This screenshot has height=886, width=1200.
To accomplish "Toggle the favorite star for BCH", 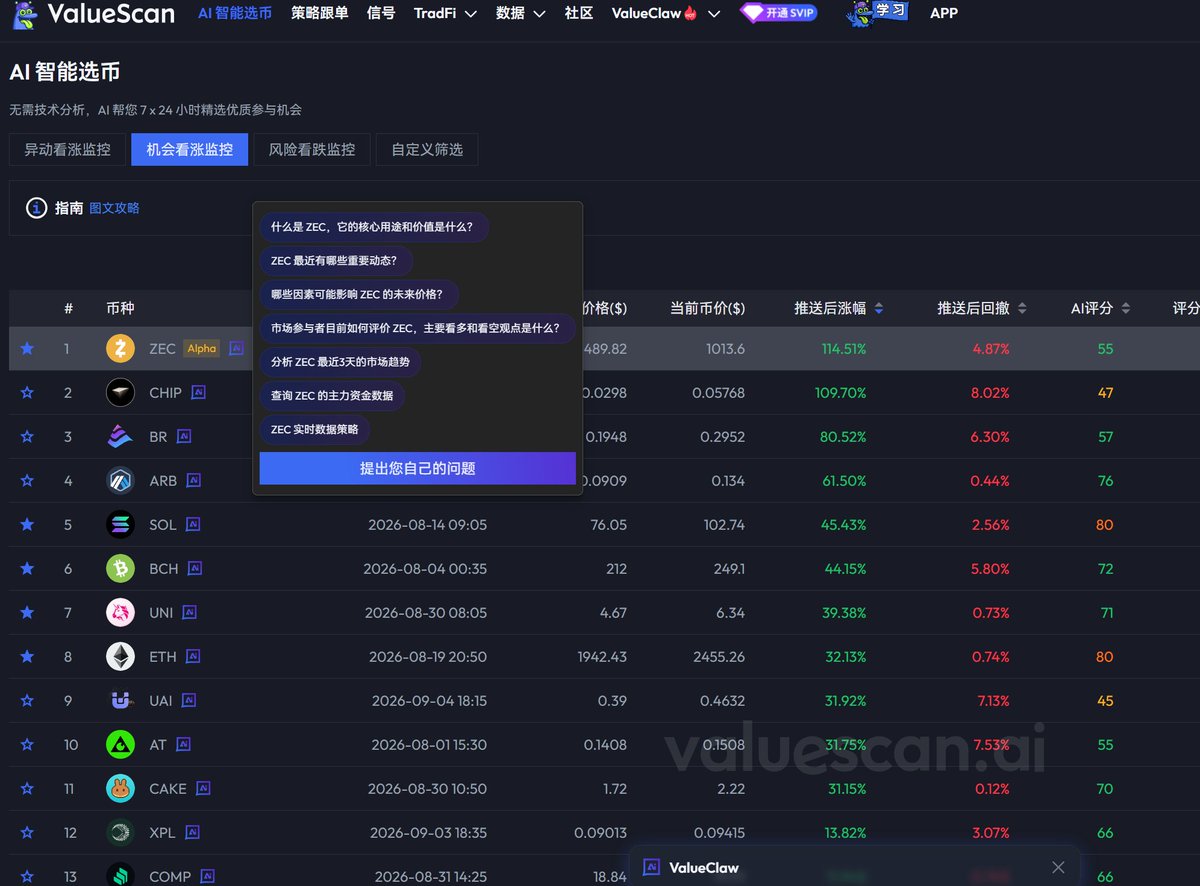I will [27, 569].
